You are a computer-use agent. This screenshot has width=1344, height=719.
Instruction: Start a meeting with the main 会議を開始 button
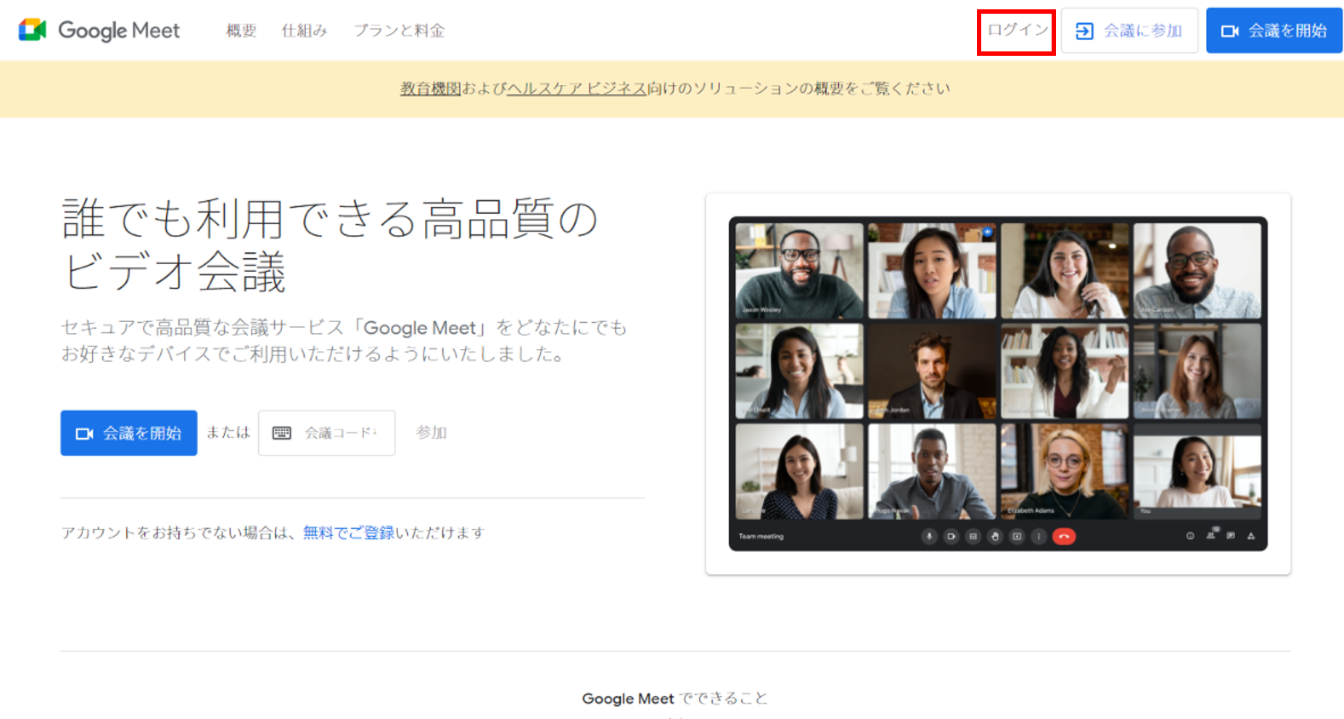coord(129,433)
